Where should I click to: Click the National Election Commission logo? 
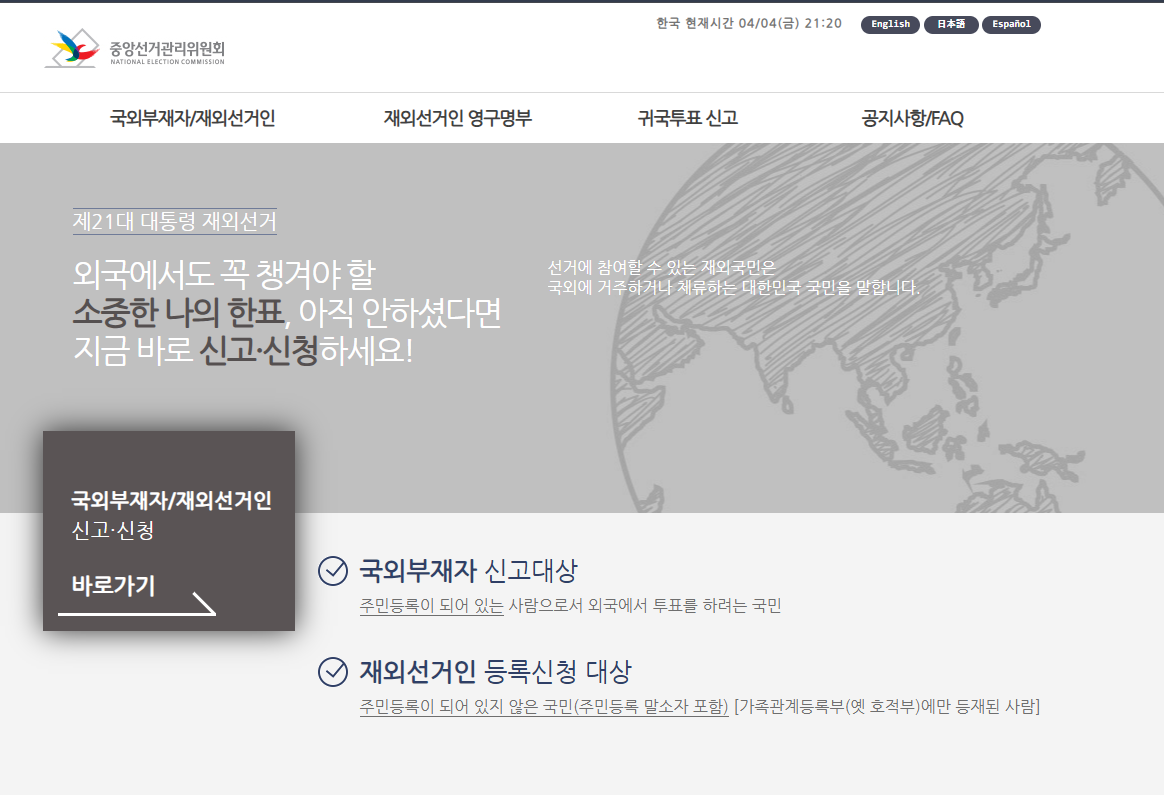(x=134, y=48)
